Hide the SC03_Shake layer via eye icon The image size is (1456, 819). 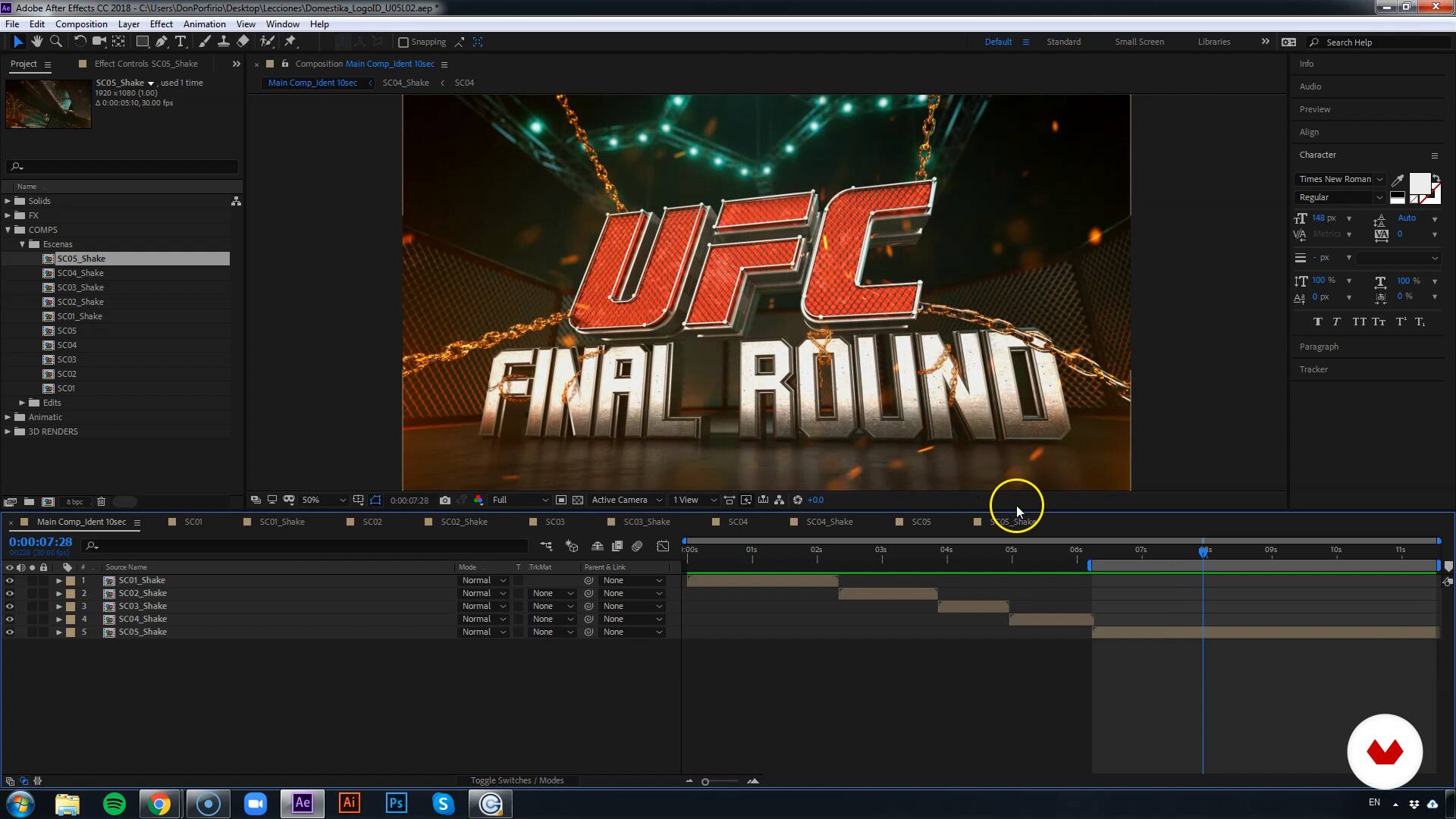click(10, 607)
